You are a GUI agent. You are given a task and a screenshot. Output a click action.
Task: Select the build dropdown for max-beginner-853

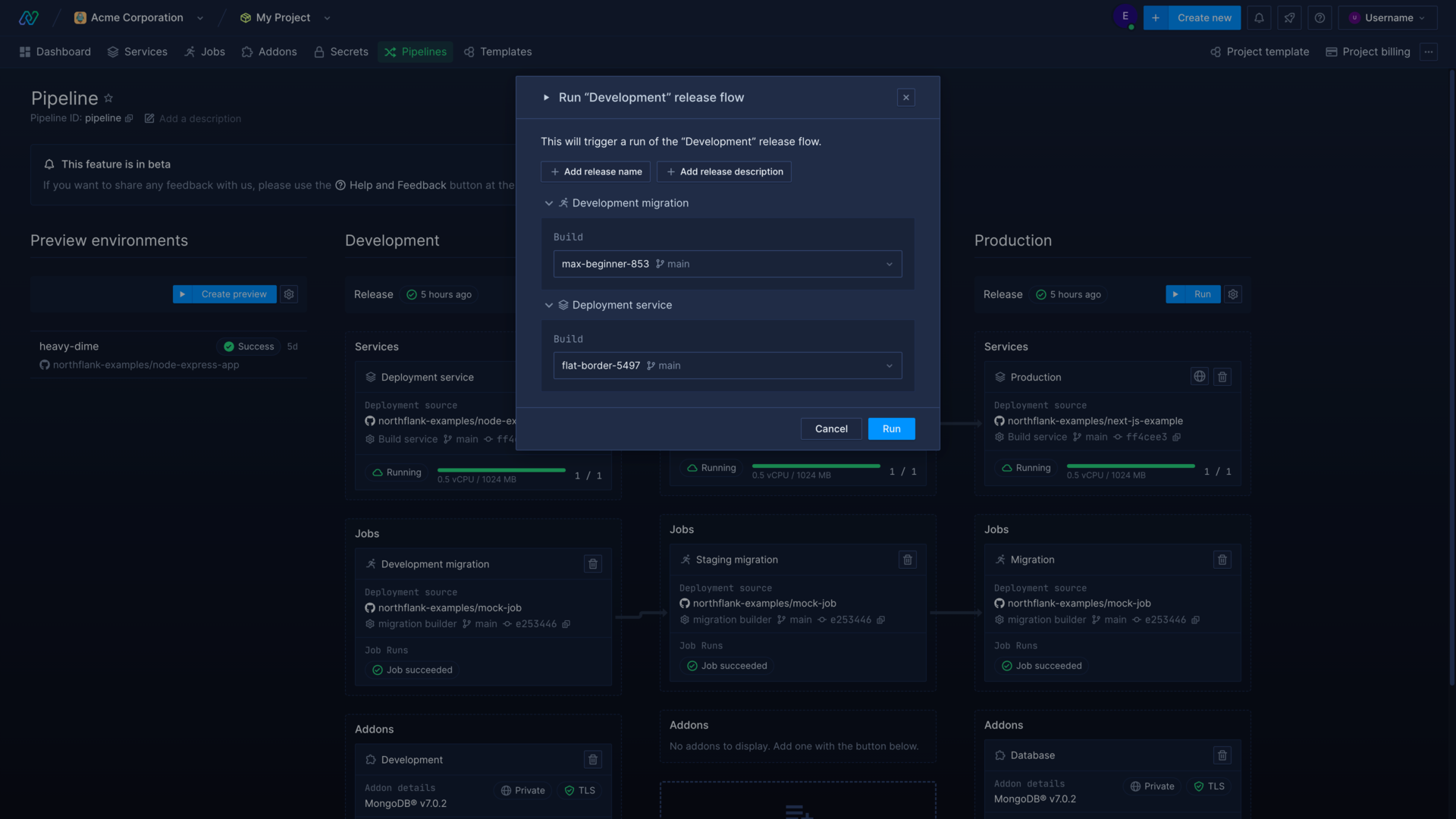727,264
